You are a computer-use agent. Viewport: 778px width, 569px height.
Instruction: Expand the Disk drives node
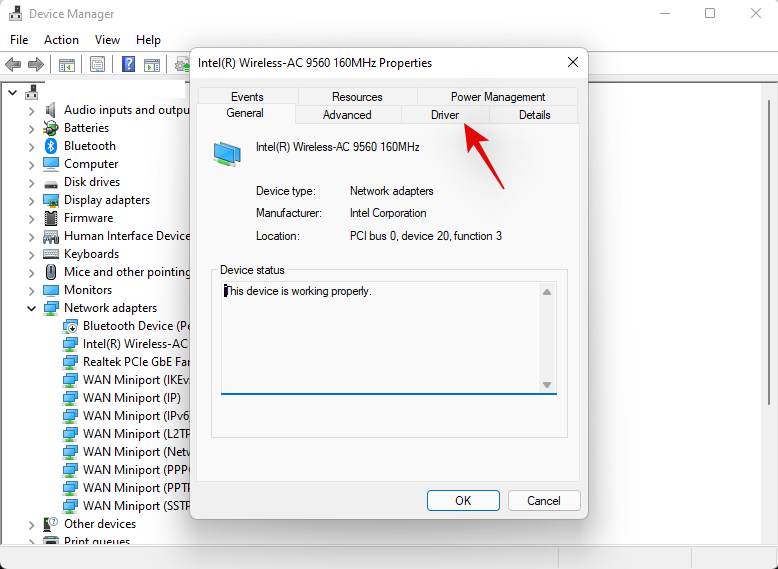[x=31, y=183]
